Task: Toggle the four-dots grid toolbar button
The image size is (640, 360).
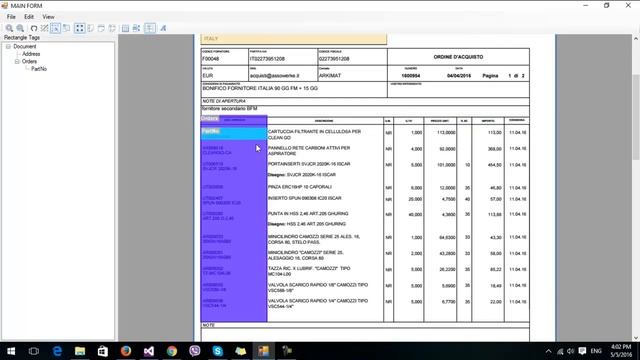Action: click(80, 28)
